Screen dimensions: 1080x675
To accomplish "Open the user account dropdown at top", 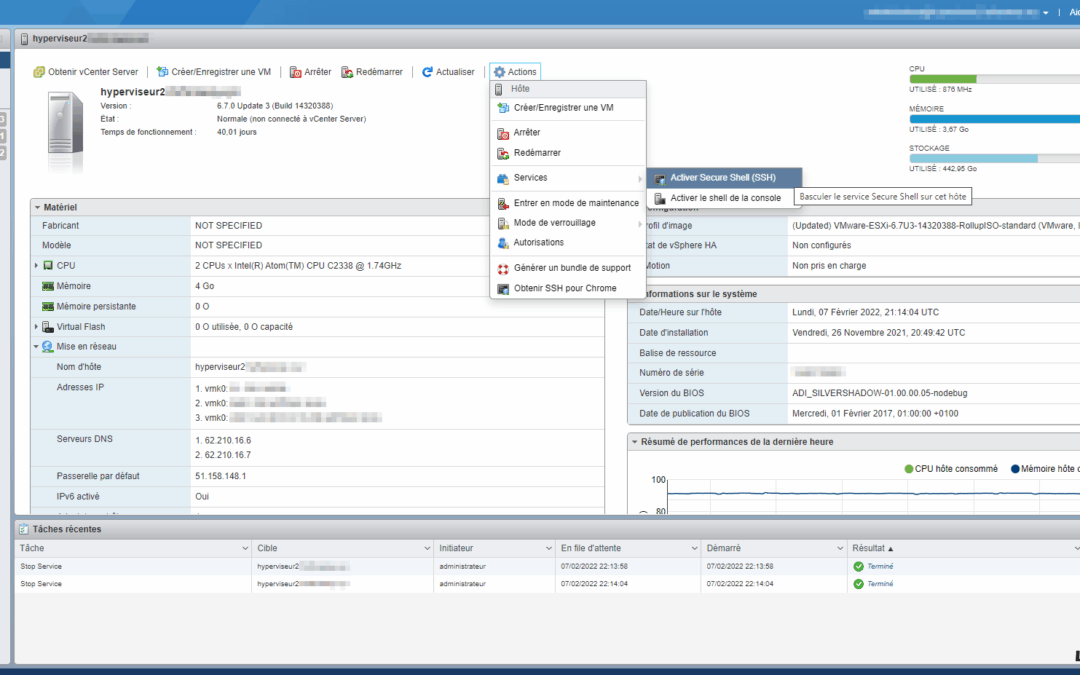I will 1046,12.
